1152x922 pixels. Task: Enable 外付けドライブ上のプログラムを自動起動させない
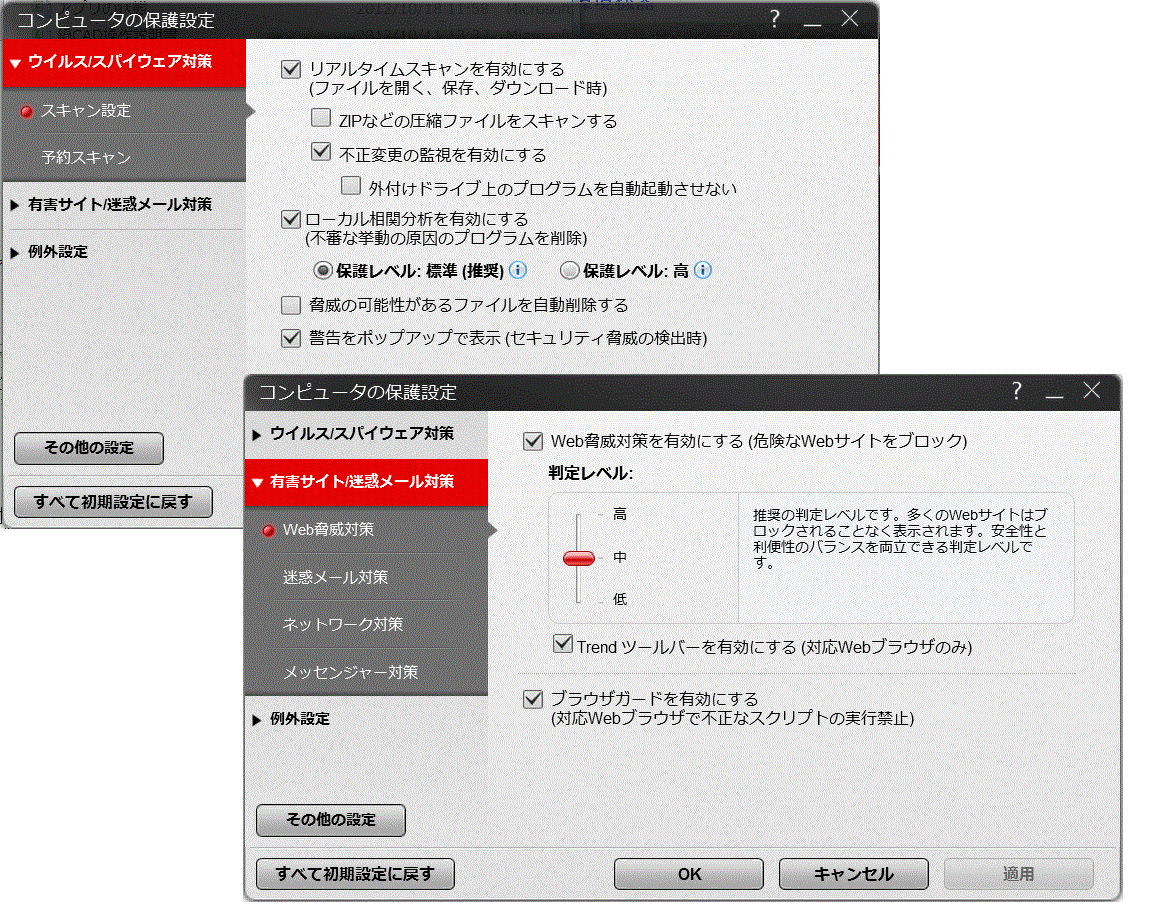(351, 185)
